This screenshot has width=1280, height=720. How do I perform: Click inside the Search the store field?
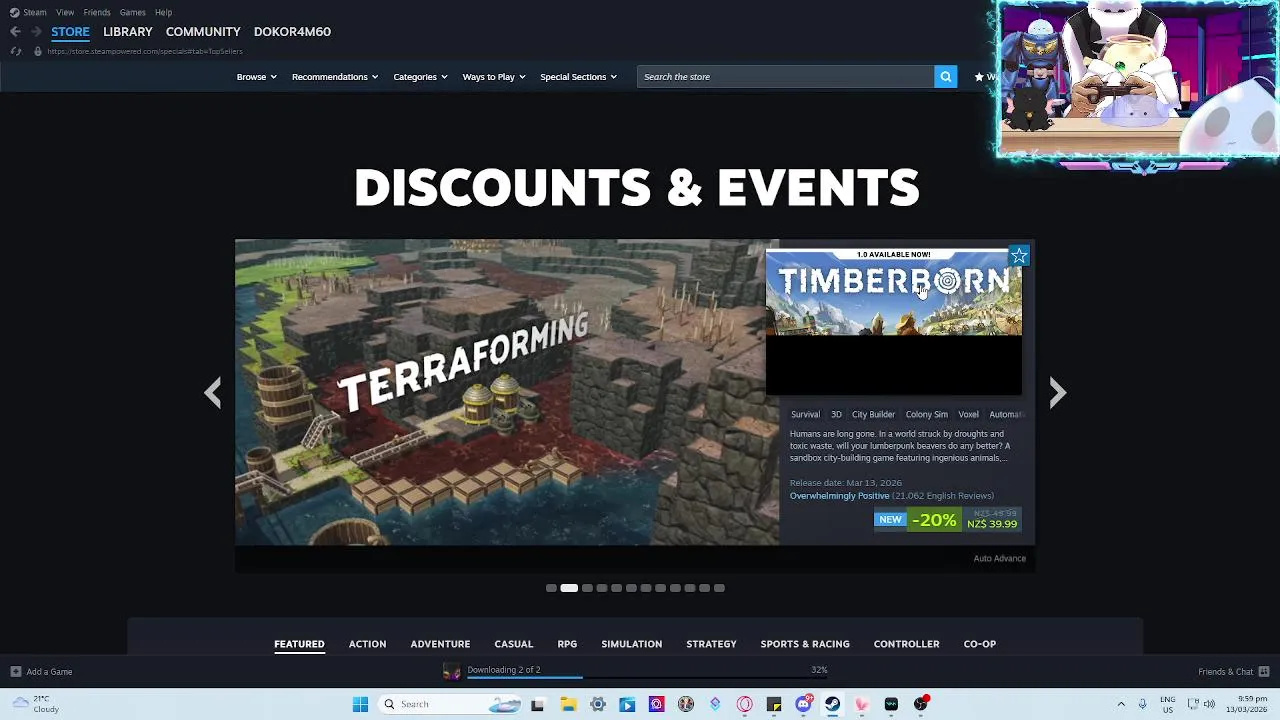coord(785,77)
